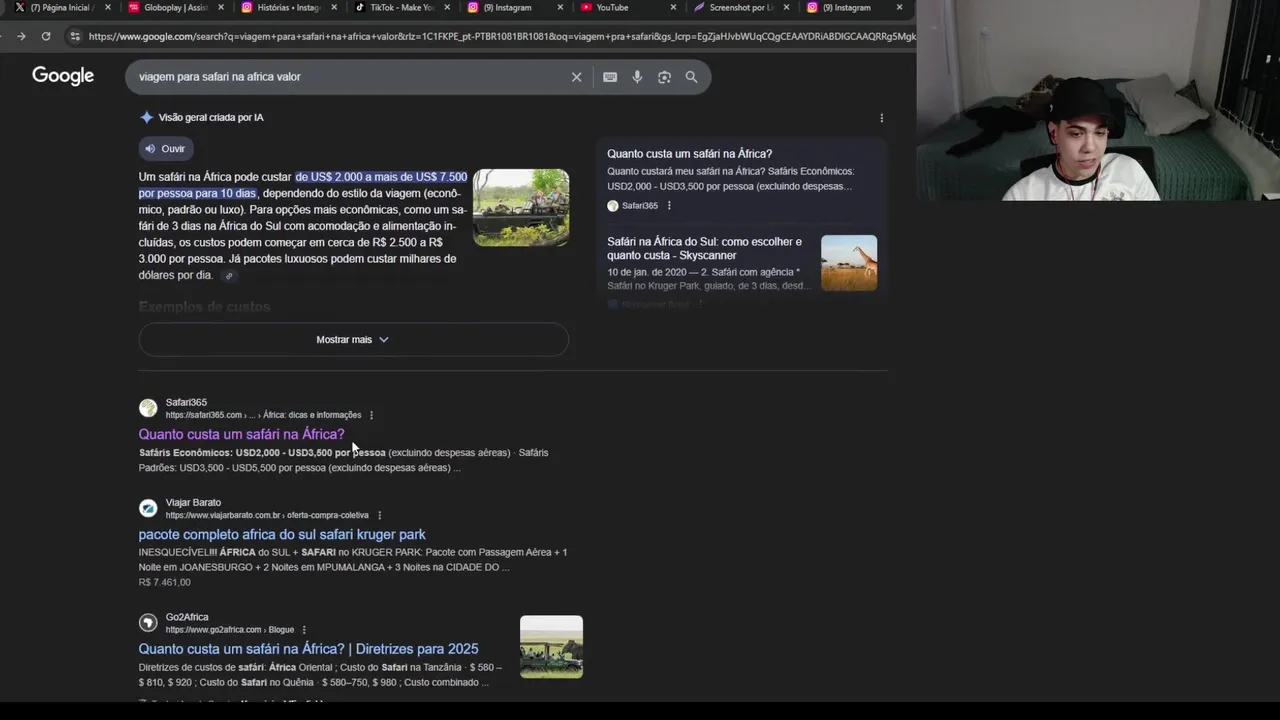The width and height of the screenshot is (1280, 720).
Task: Open three-dot menu beside Safari365 source card
Action: [669, 206]
